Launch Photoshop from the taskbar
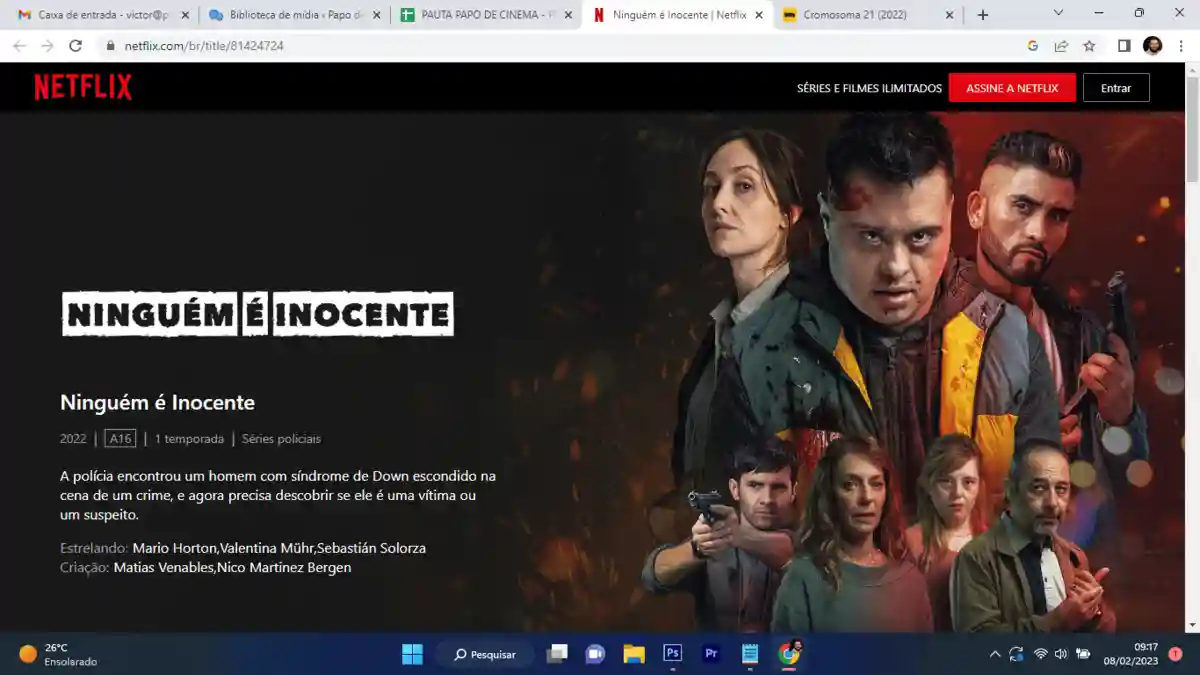Image resolution: width=1200 pixels, height=675 pixels. tap(673, 654)
